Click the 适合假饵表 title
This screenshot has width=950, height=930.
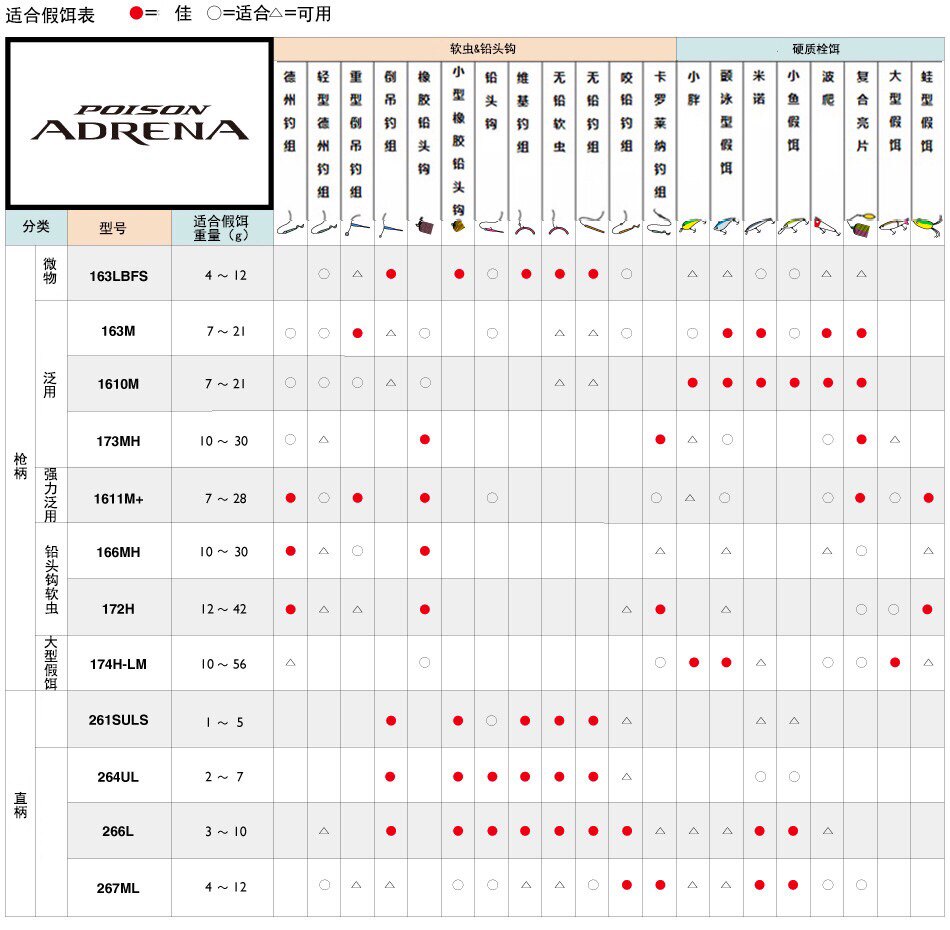pos(50,15)
